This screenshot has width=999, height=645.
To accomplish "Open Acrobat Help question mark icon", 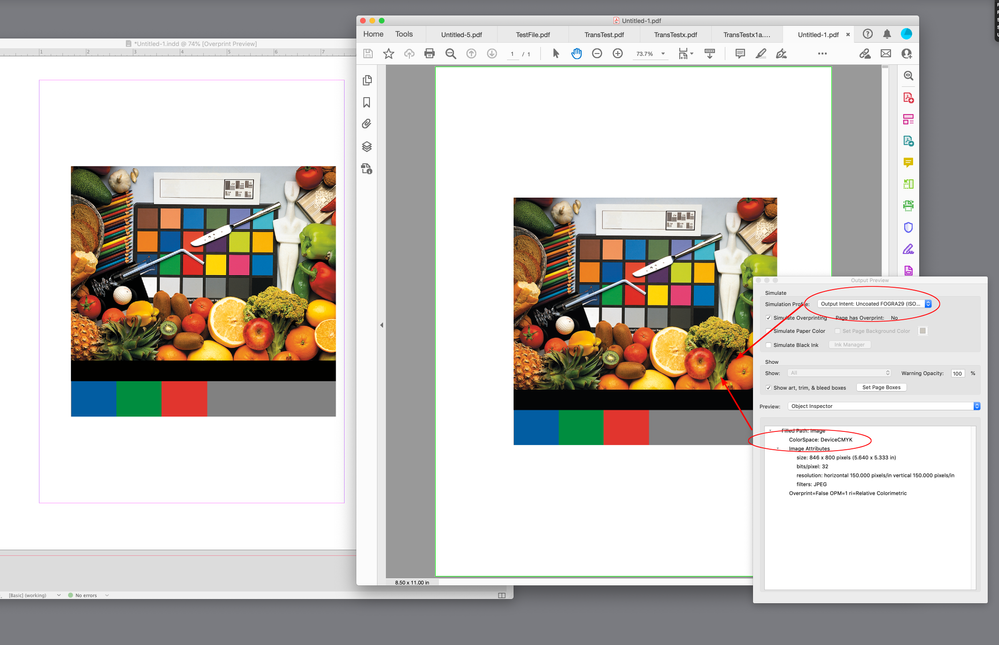I will 868,34.
